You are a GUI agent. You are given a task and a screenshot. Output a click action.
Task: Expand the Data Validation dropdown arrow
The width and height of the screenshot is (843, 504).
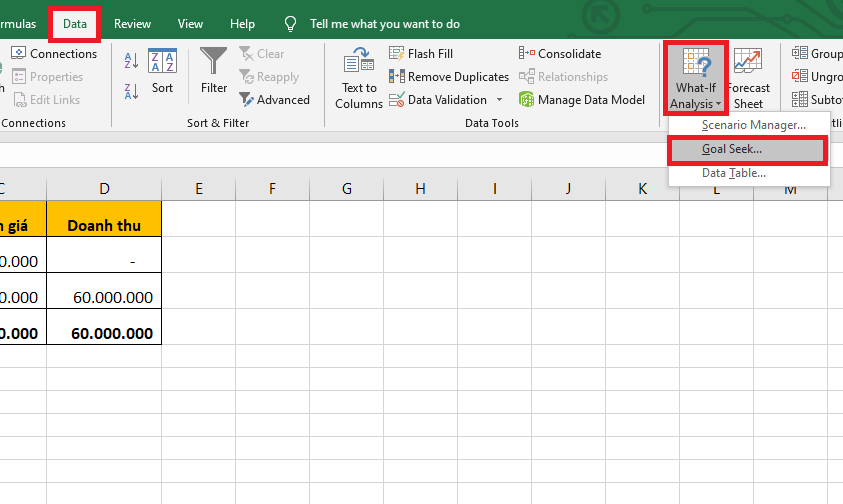(499, 100)
